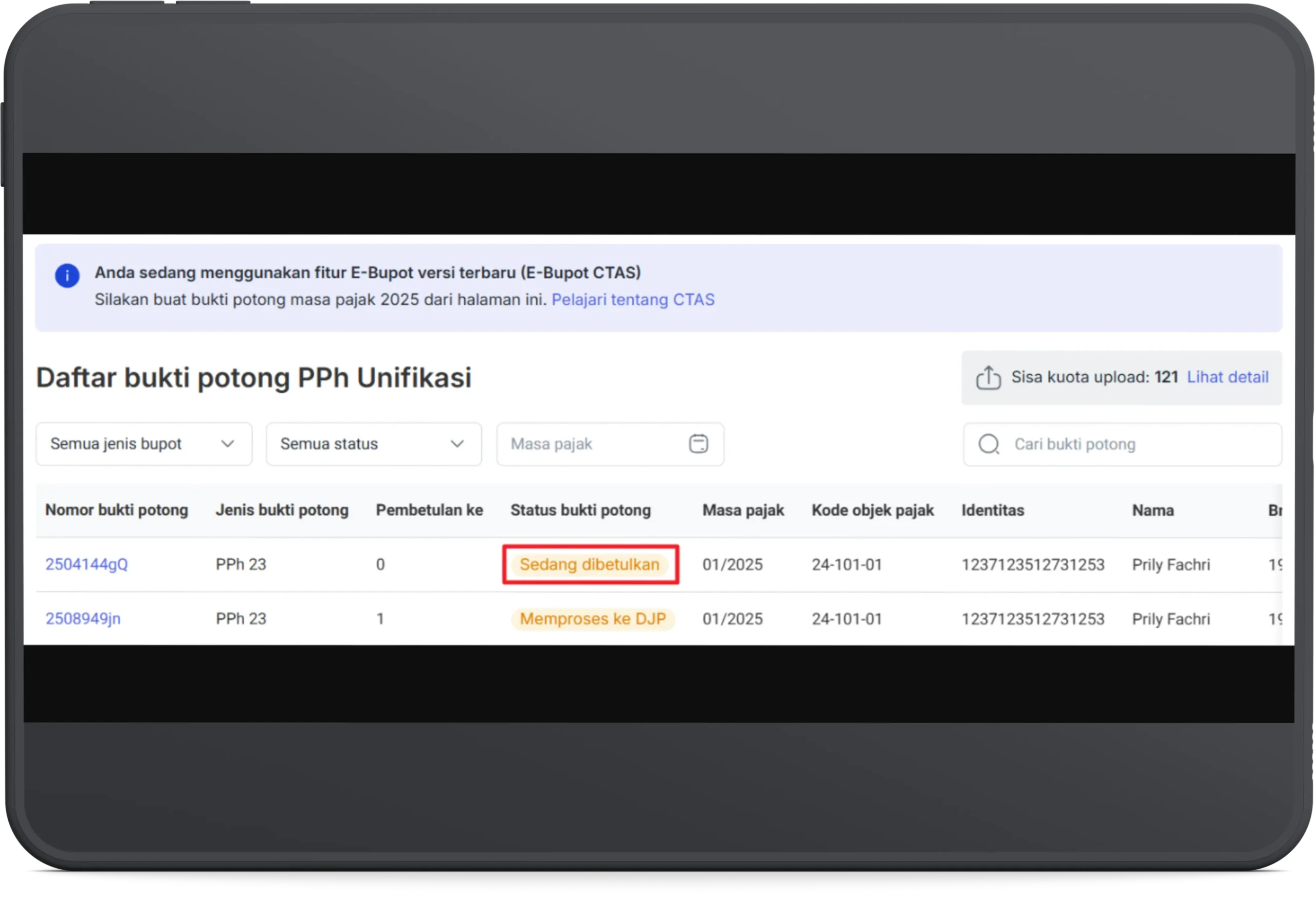Open Semua jenis bupot dropdown
This screenshot has height=898, width=1316.
pos(144,444)
